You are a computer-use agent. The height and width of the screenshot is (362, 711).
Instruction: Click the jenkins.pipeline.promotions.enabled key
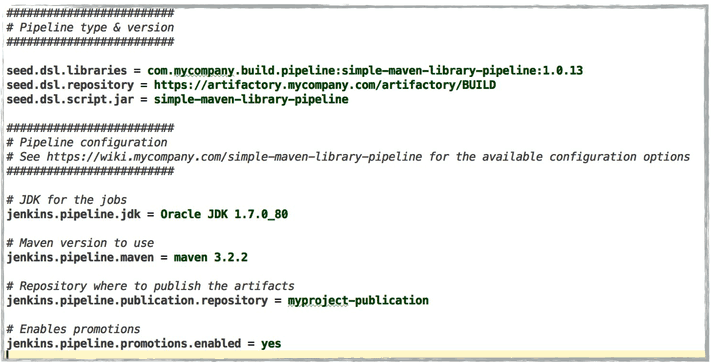point(124,343)
